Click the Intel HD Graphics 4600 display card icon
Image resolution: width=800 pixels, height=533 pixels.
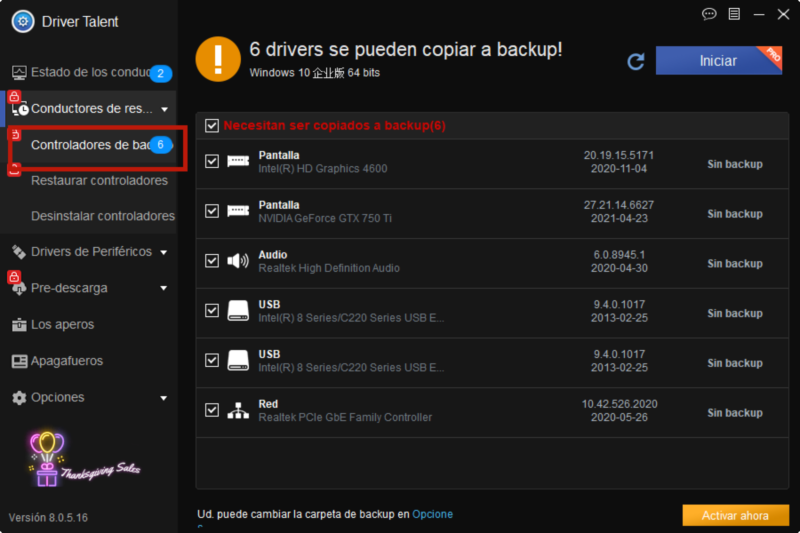coord(238,162)
